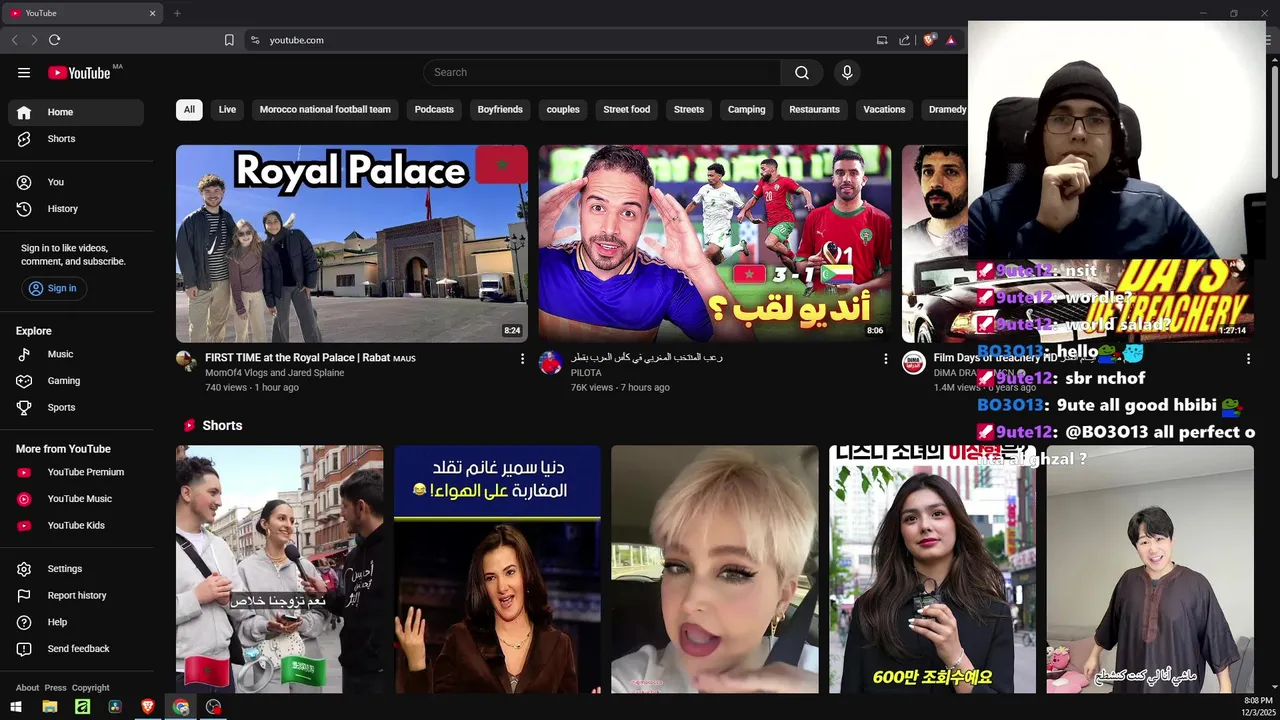
Task: Open the blonde woman in car Short
Action: click(x=715, y=569)
